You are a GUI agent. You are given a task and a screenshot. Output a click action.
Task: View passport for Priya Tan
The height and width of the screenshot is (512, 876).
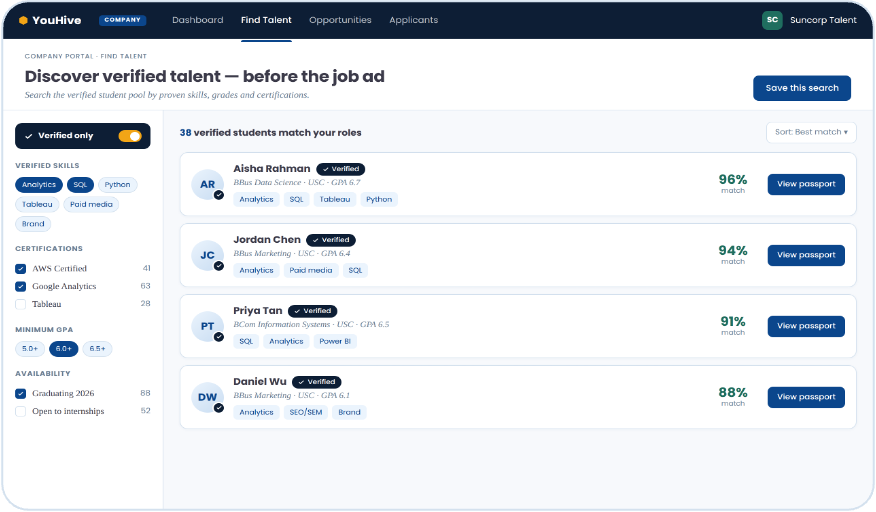(x=806, y=326)
